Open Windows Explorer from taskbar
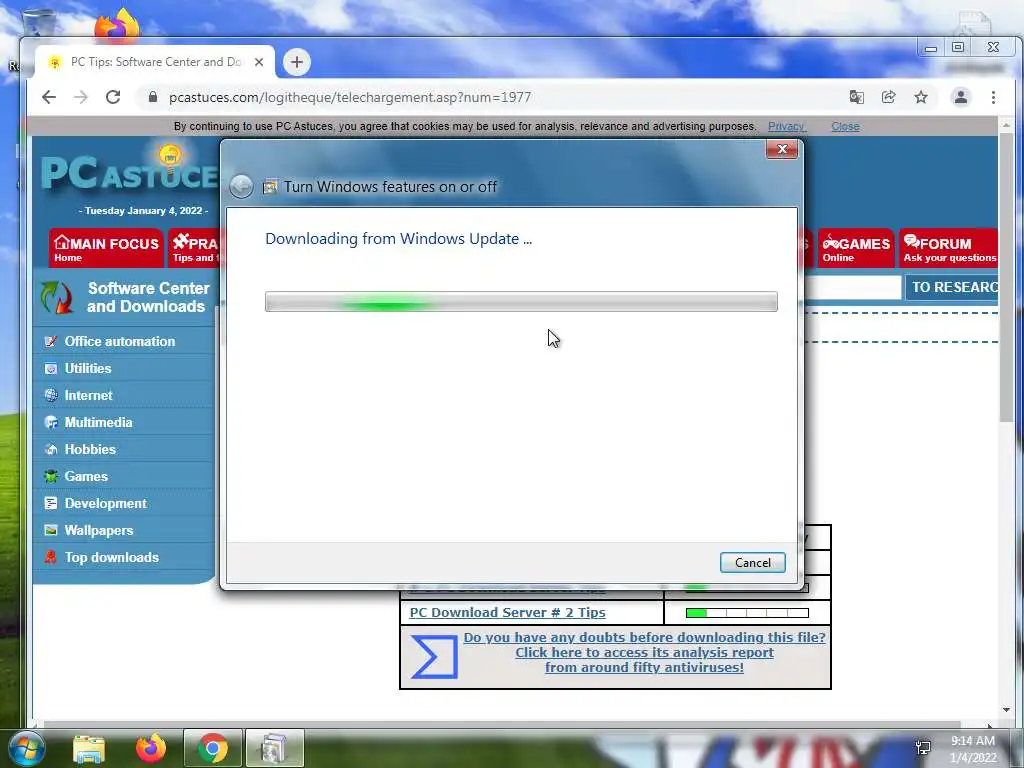The image size is (1024, 768). pyautogui.click(x=89, y=748)
